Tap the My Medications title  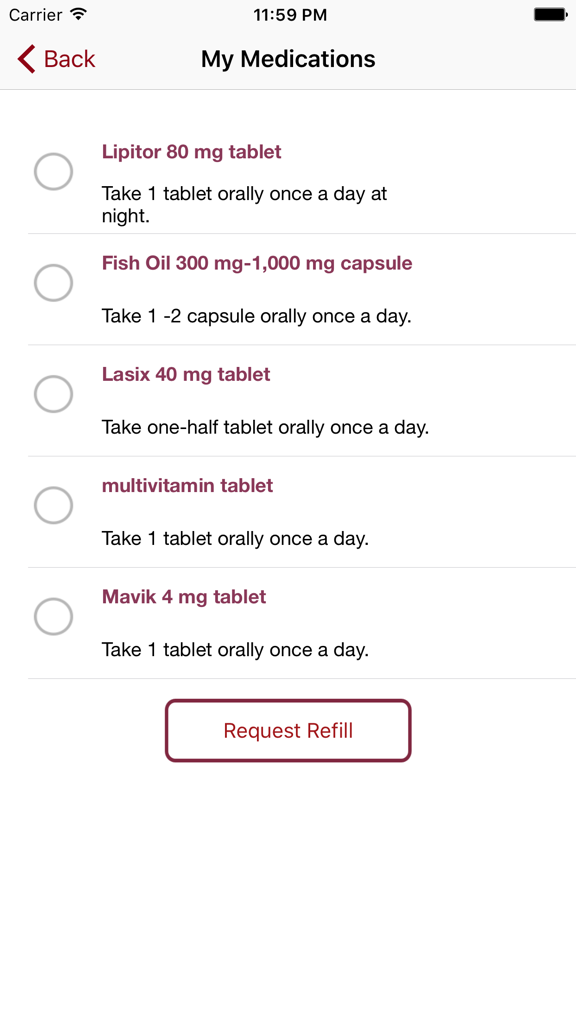coord(287,59)
